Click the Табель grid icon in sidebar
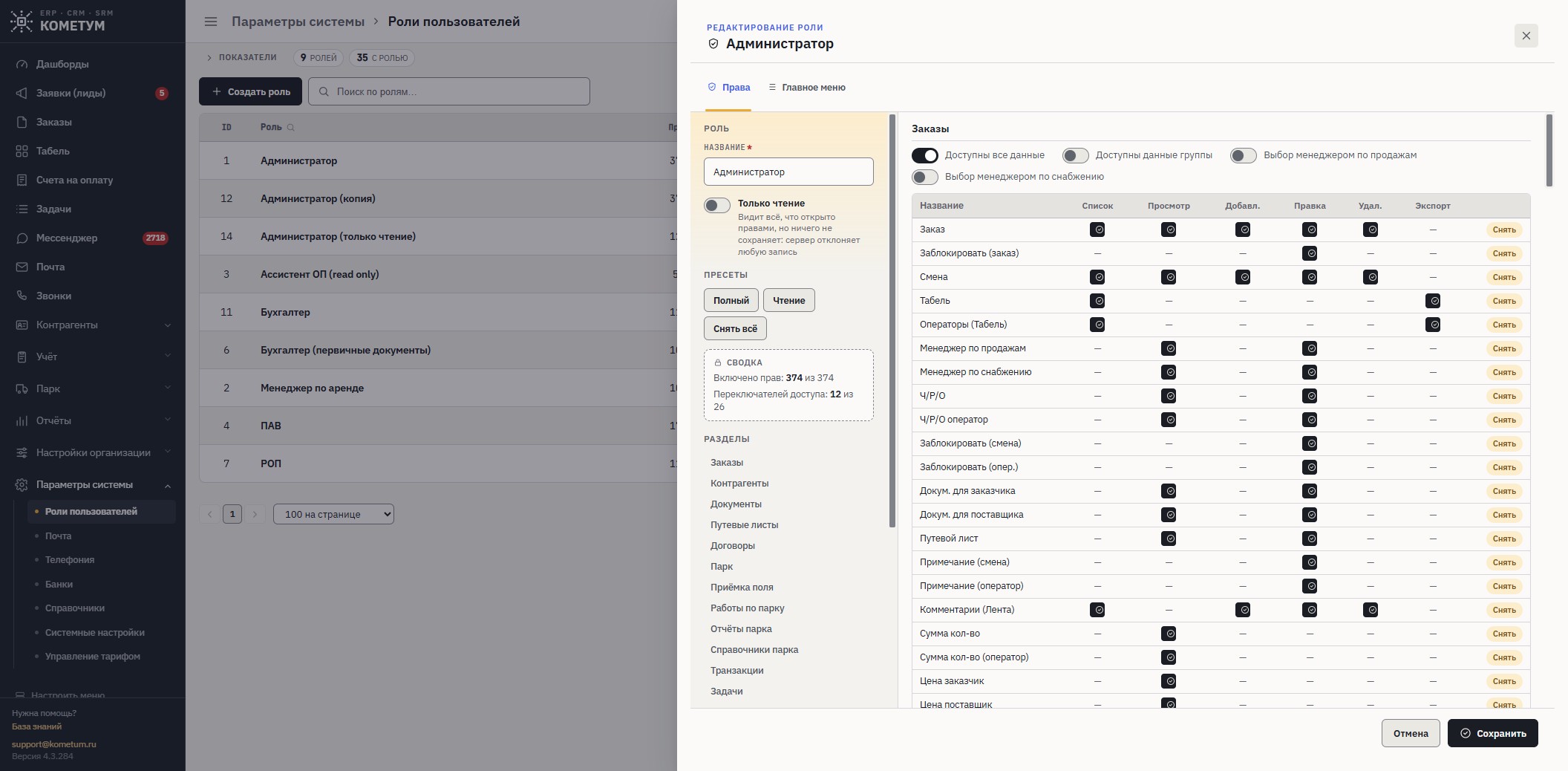 coord(22,151)
